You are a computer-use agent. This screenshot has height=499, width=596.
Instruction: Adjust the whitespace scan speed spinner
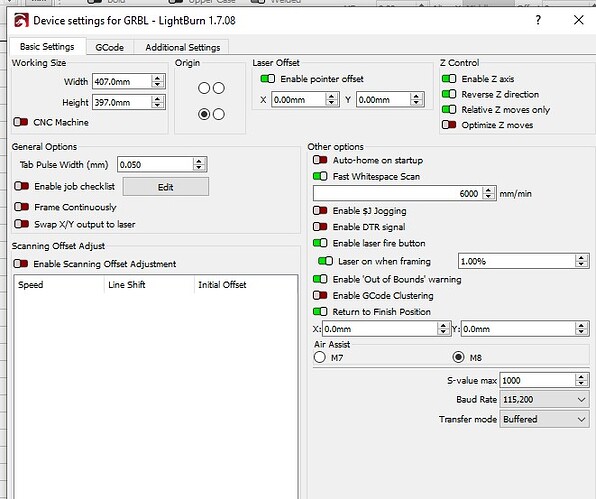pyautogui.click(x=488, y=193)
